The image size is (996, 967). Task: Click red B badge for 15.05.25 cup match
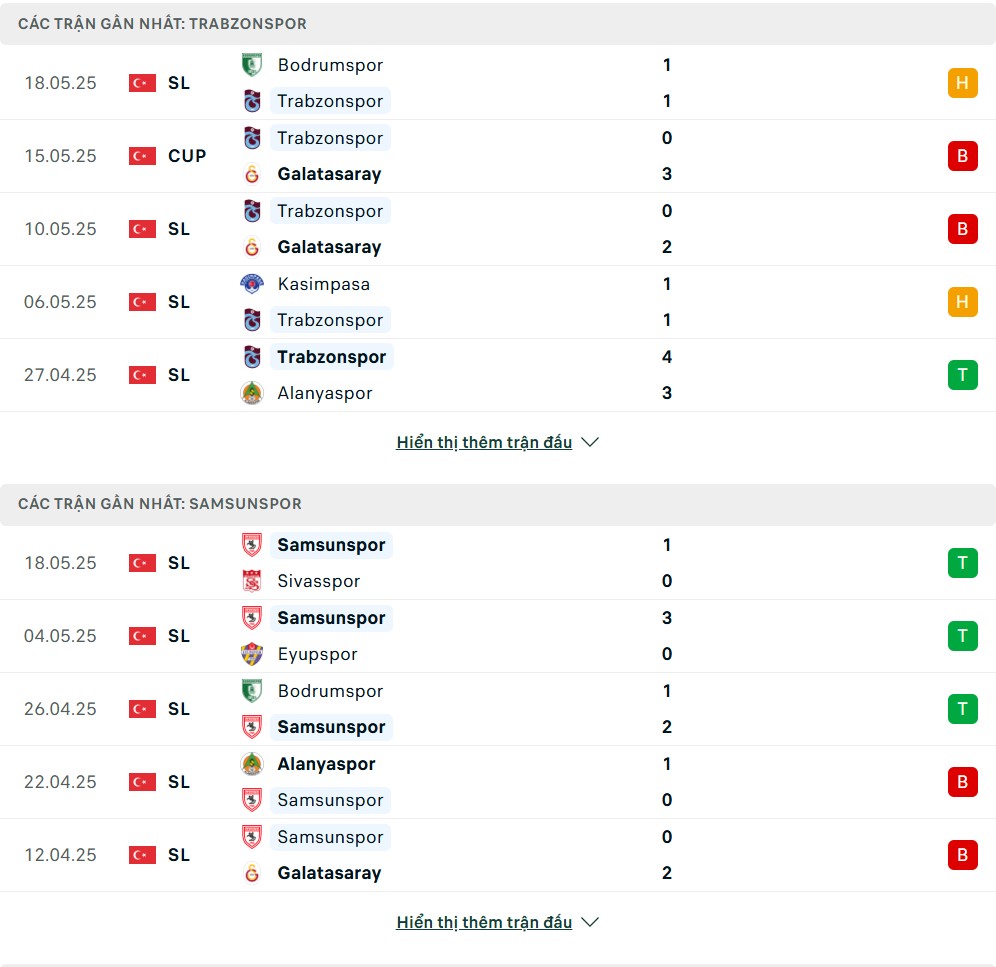(x=962, y=156)
